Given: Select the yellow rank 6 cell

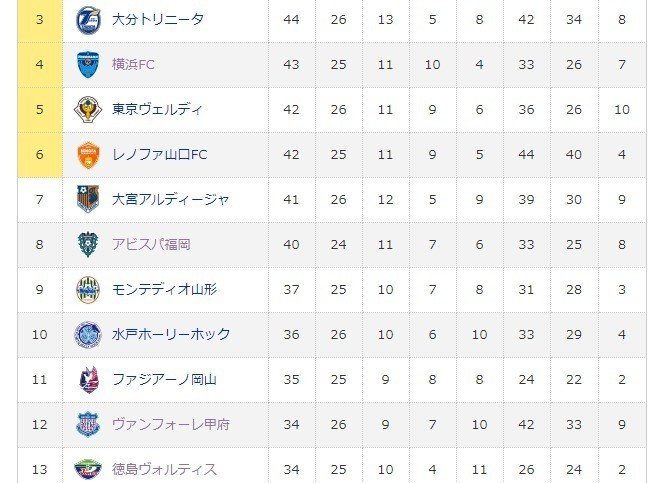Looking at the screenshot, I should (x=40, y=155).
